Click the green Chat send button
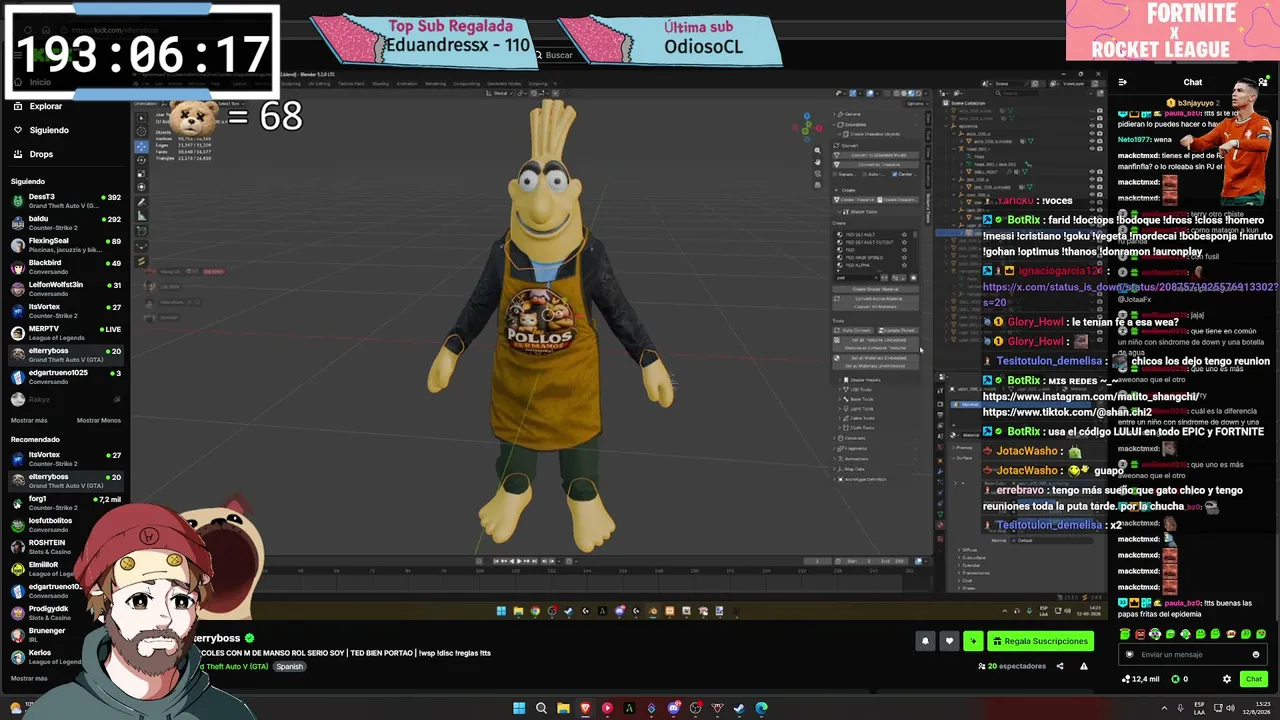Viewport: 1280px width, 720px height. pos(1253,679)
